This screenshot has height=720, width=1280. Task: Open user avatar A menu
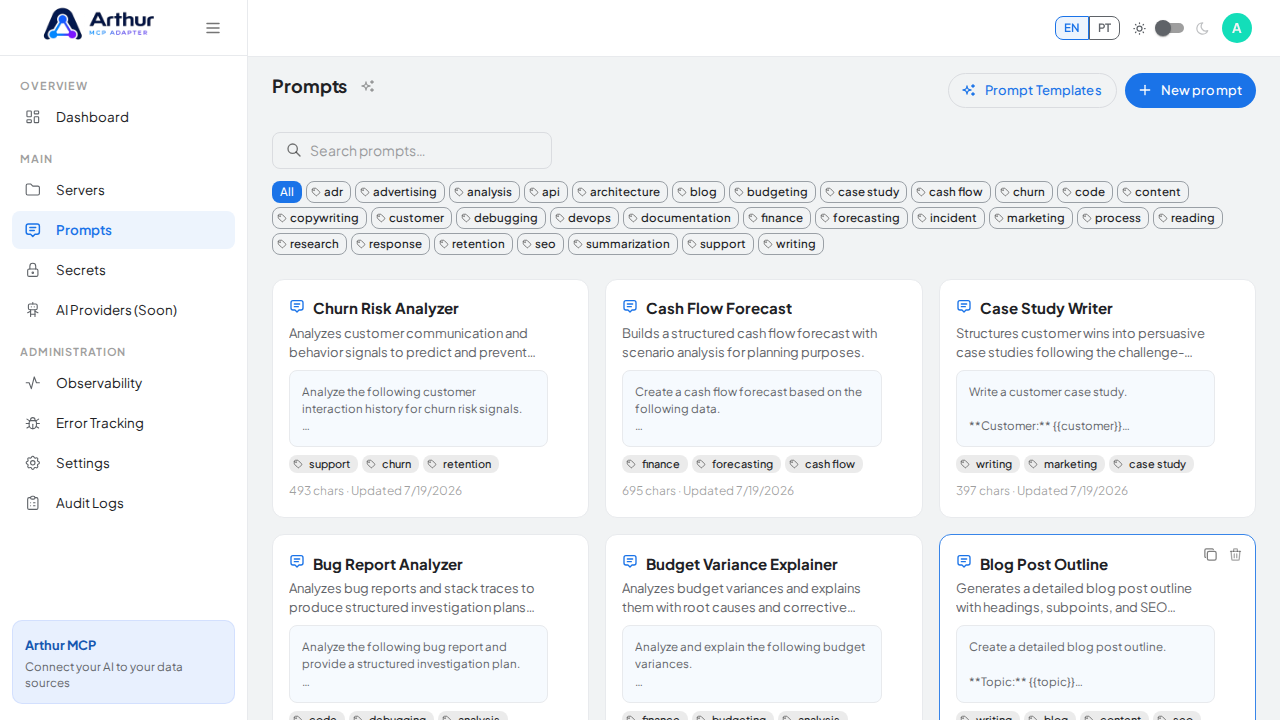click(1237, 28)
